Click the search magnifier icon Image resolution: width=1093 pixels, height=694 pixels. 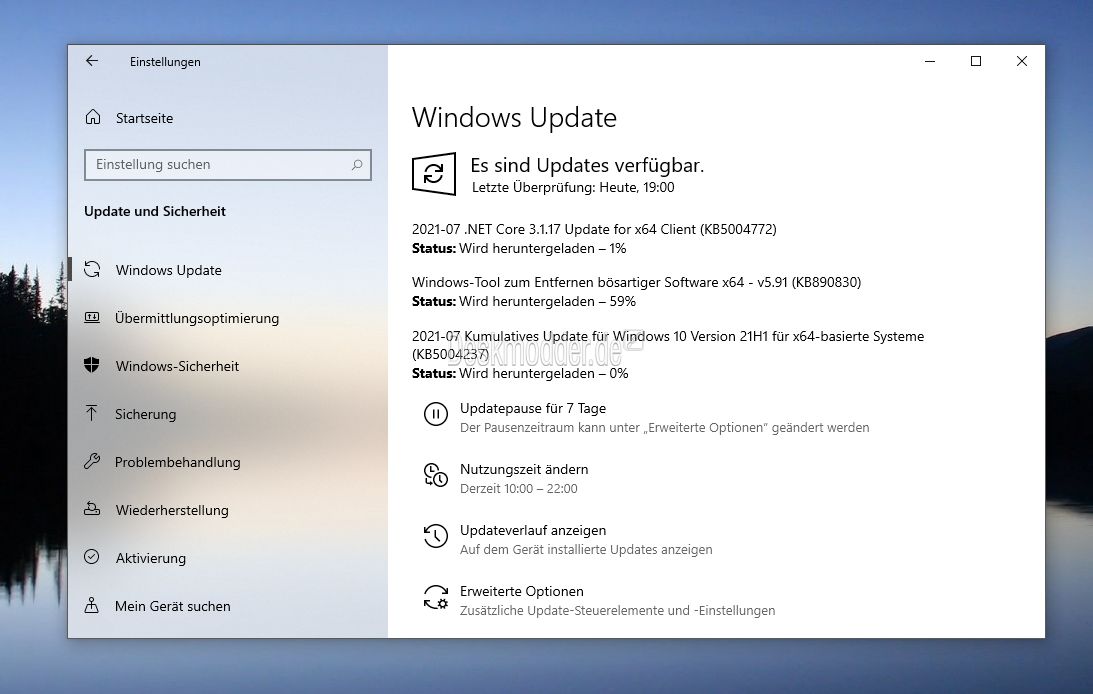pos(357,164)
